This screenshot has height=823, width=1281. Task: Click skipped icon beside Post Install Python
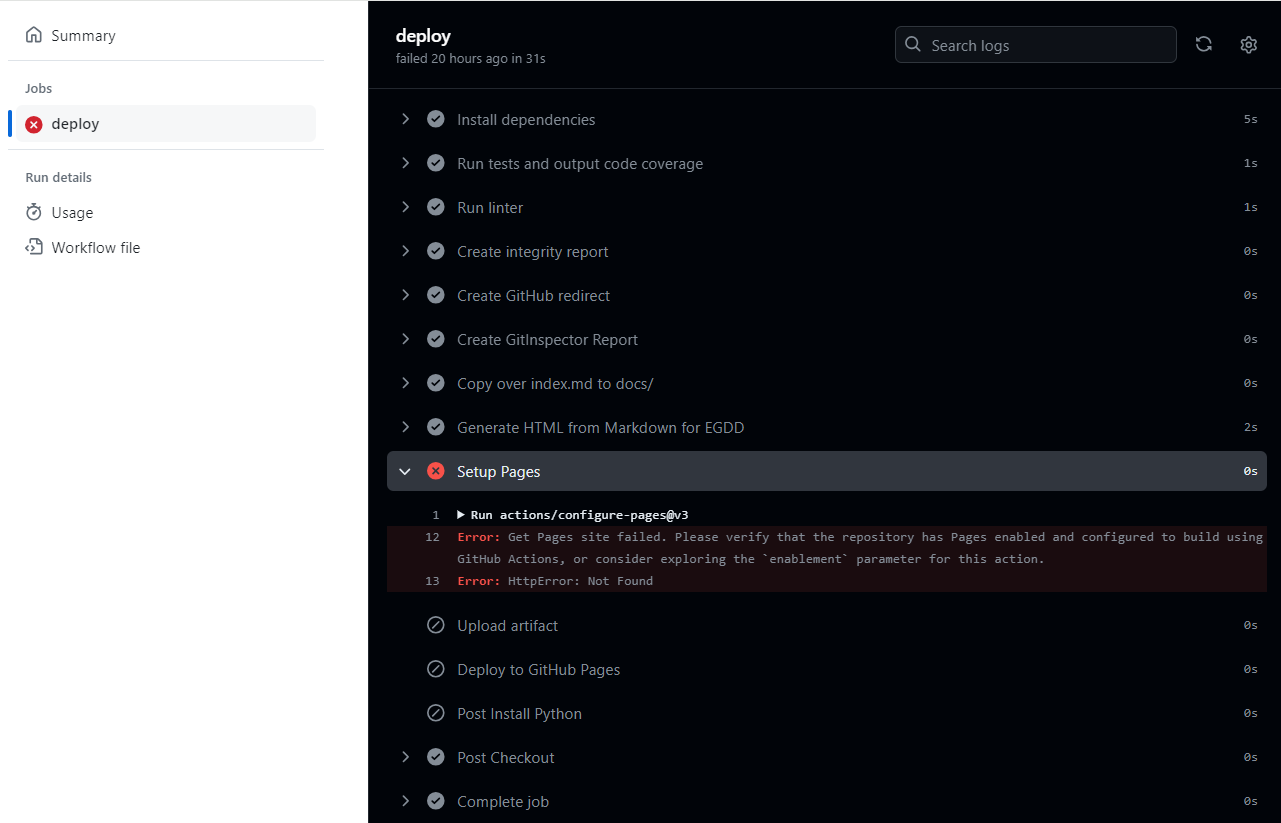coord(436,713)
